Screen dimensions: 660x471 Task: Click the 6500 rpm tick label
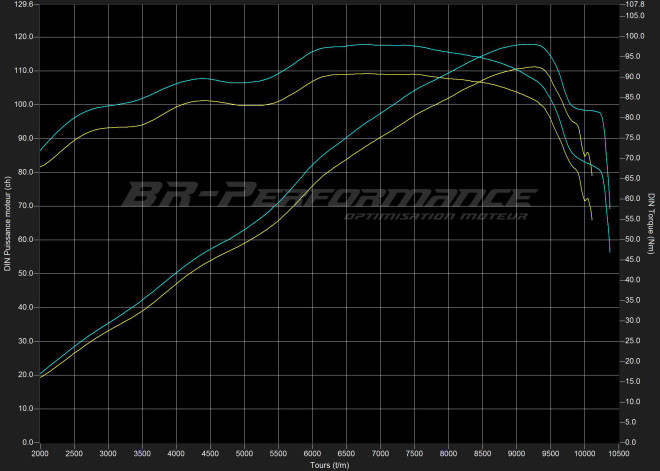coord(346,454)
